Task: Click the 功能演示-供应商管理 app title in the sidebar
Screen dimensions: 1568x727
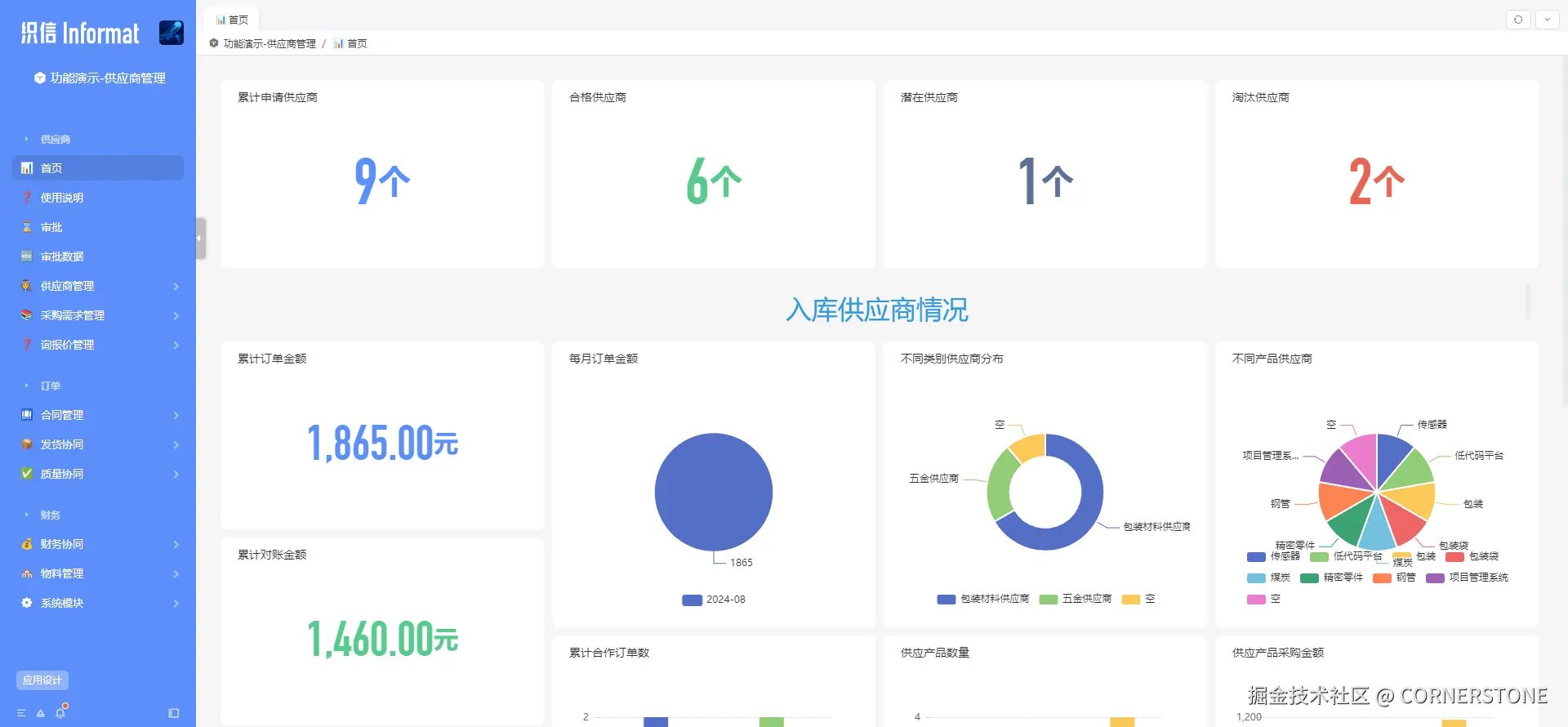Action: click(108, 78)
